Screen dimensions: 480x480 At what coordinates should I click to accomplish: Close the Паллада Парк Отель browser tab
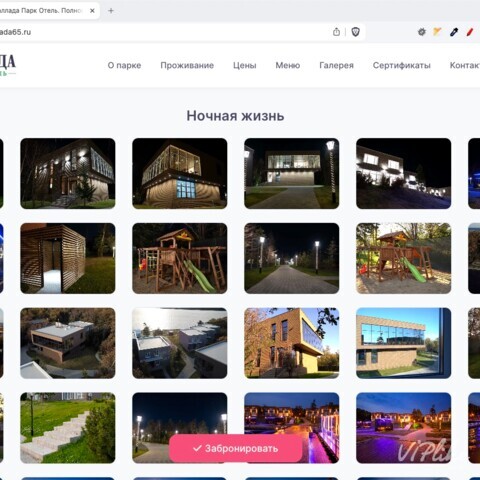pos(92,11)
